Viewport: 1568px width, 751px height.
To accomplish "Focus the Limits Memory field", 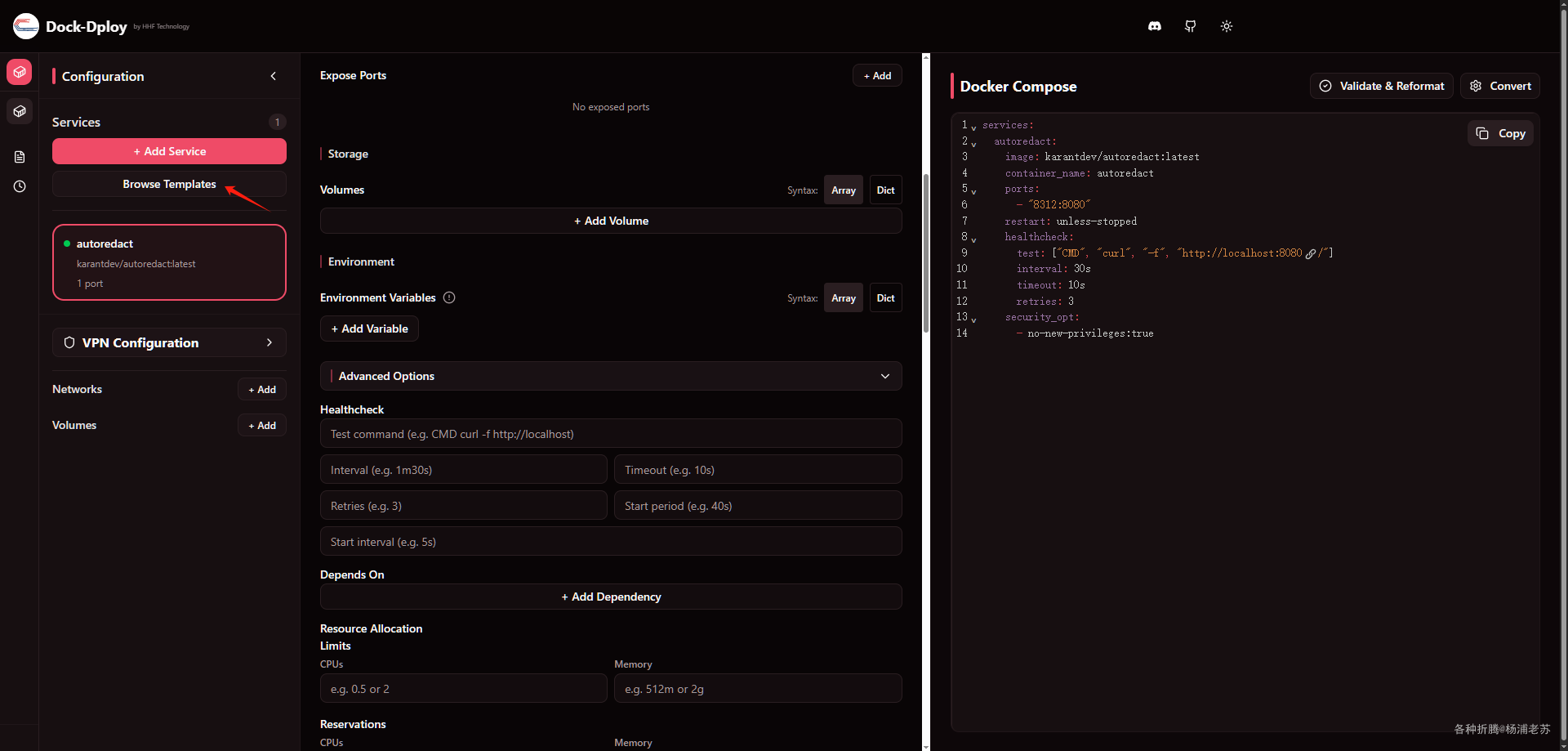I will coord(758,689).
